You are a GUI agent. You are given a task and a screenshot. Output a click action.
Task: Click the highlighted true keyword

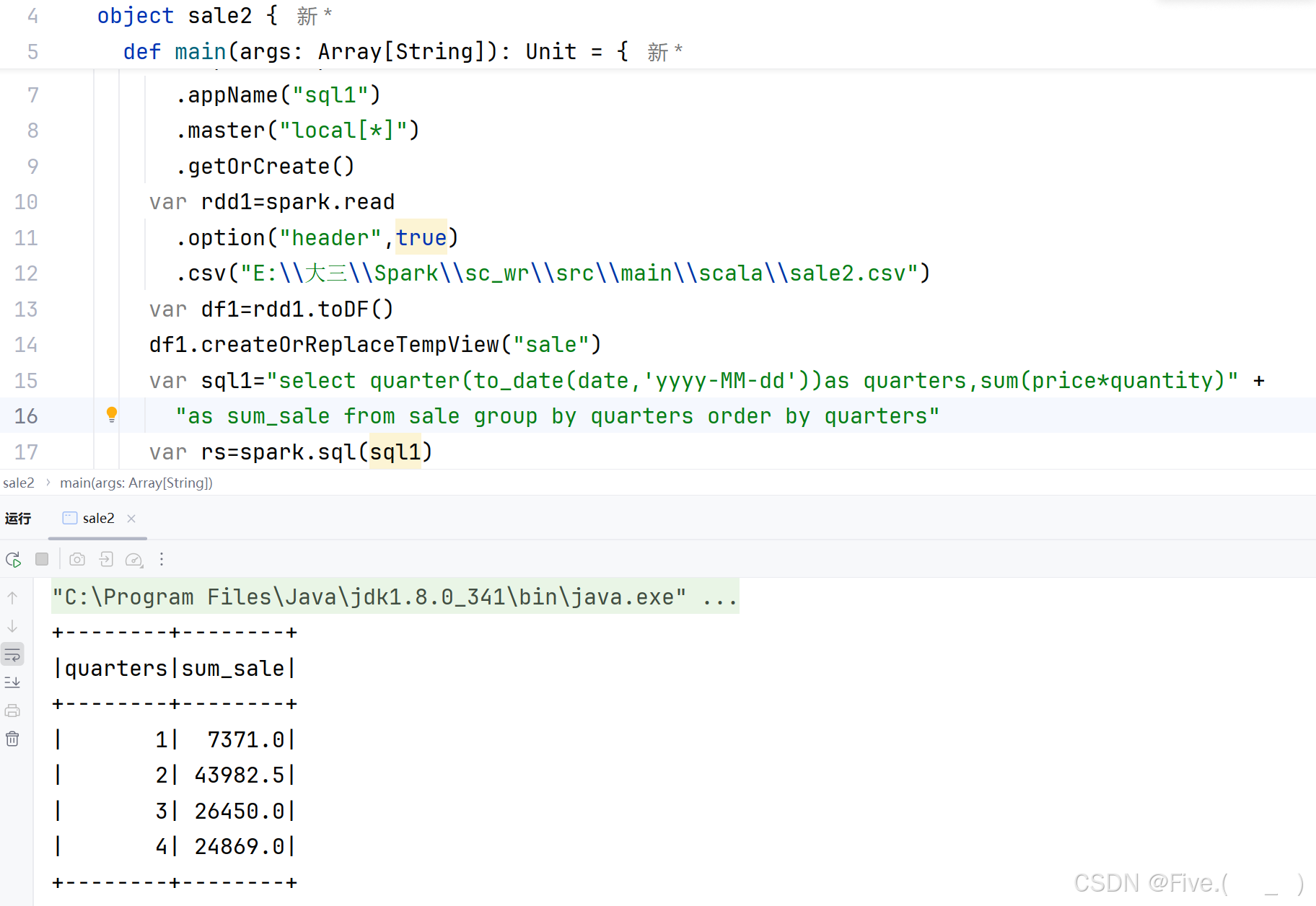421,237
